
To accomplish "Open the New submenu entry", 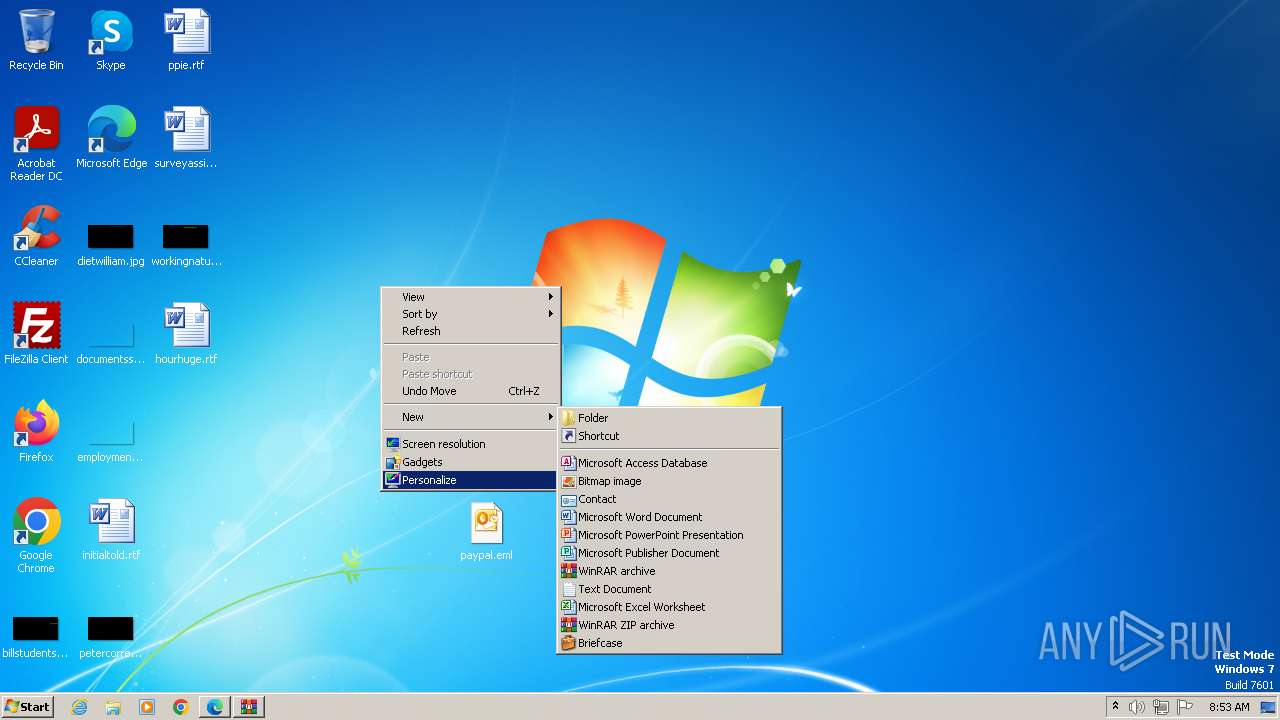I will (470, 417).
